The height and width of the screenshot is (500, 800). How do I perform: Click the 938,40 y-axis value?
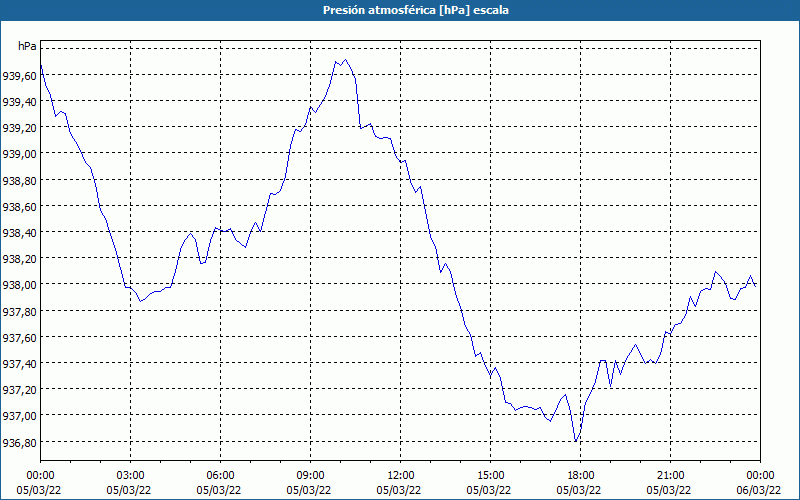click(19, 232)
